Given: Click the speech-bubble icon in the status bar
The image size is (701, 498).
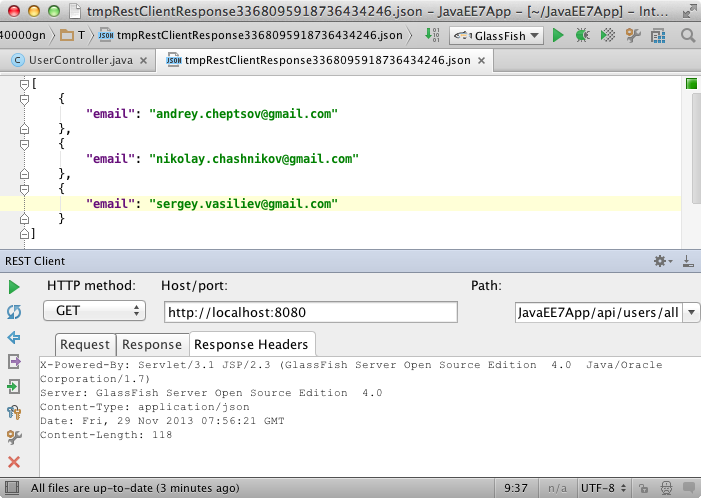Looking at the screenshot, I should (x=689, y=487).
